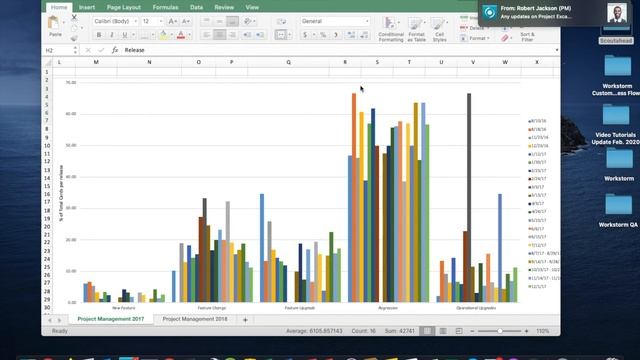
Task: Click decrease decimal icon
Action: pyautogui.click(x=364, y=35)
